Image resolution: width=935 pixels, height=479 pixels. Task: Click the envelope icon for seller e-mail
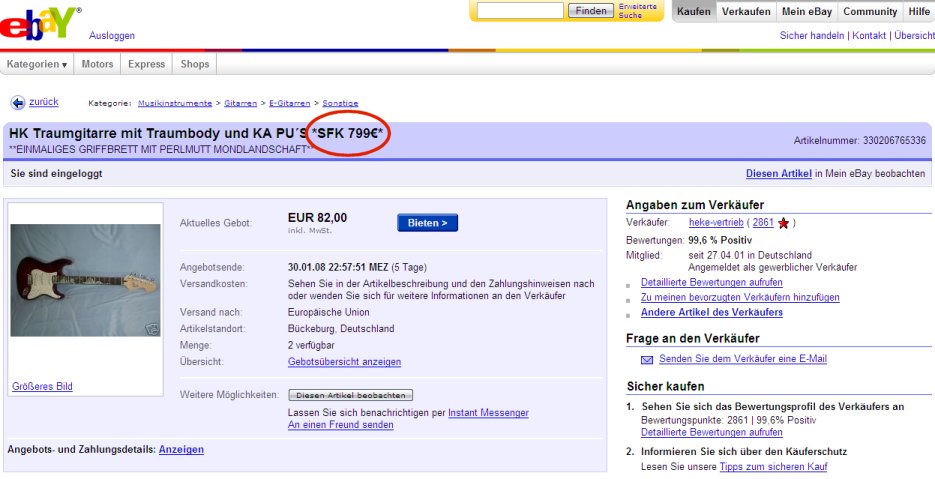tap(647, 360)
